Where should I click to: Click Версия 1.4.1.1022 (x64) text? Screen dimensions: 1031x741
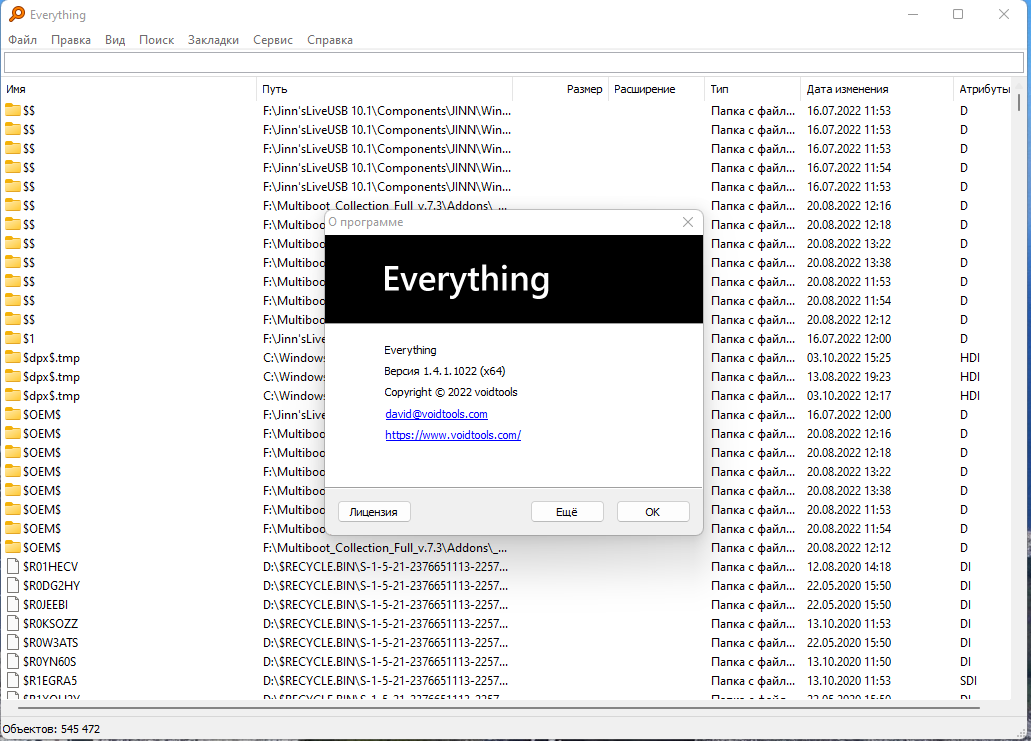click(444, 371)
